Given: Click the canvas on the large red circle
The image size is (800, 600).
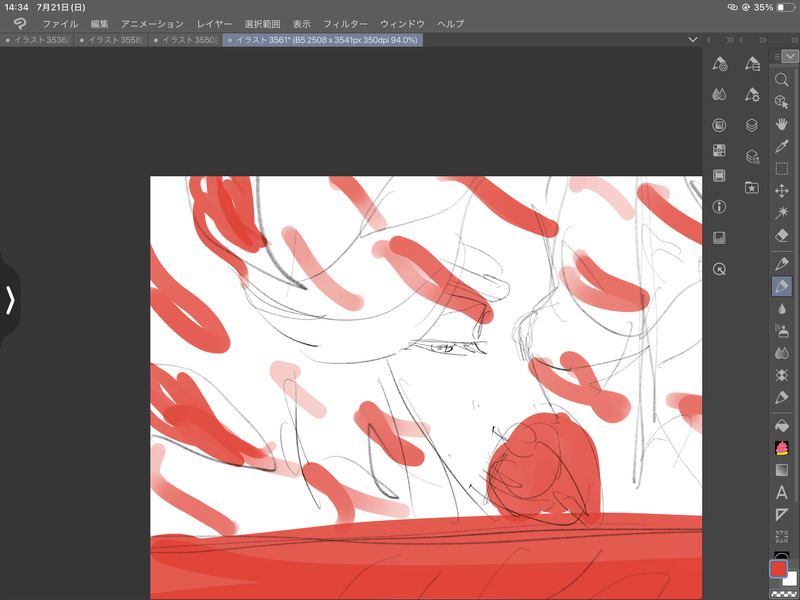Looking at the screenshot, I should (x=545, y=465).
